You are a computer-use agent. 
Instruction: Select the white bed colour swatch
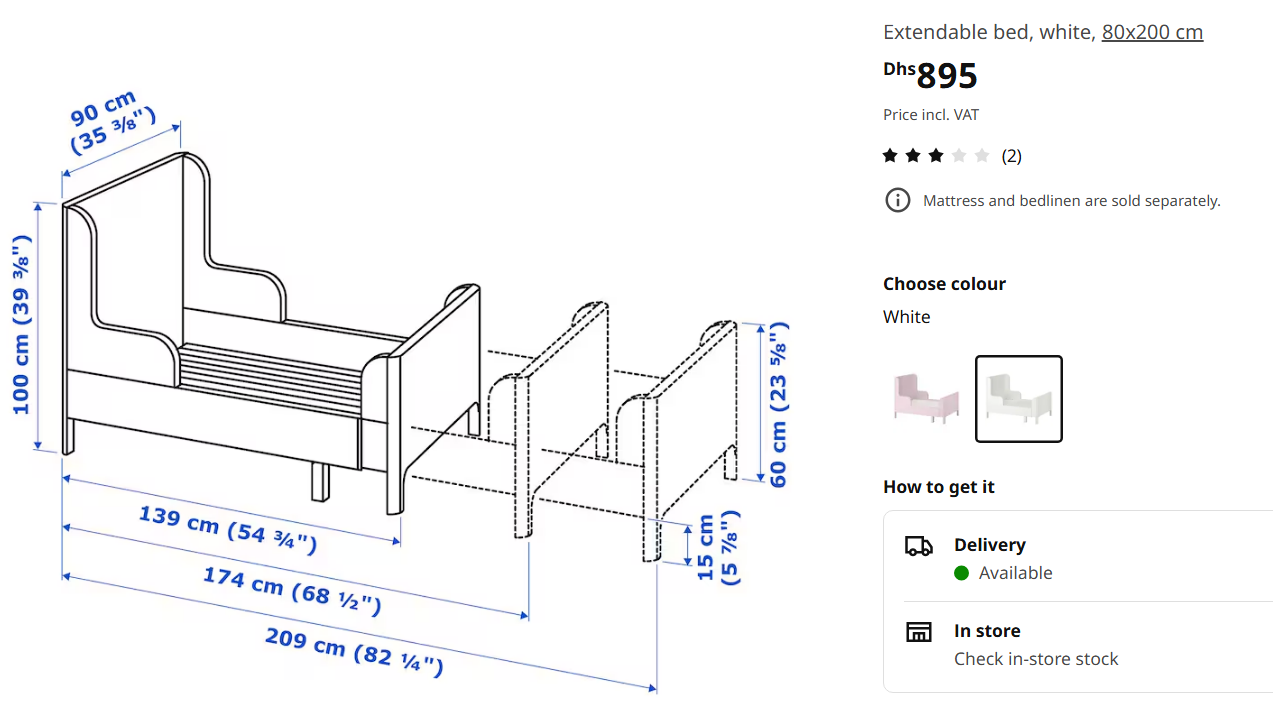coord(1018,398)
